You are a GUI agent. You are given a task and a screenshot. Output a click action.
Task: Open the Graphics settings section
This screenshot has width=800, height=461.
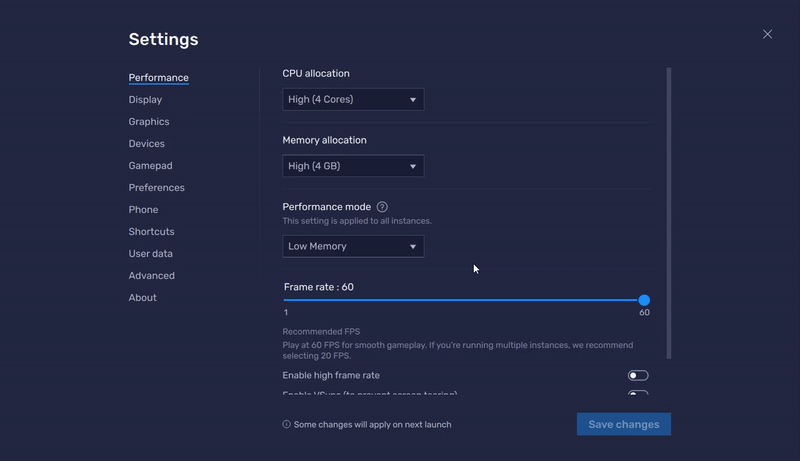pyautogui.click(x=149, y=122)
